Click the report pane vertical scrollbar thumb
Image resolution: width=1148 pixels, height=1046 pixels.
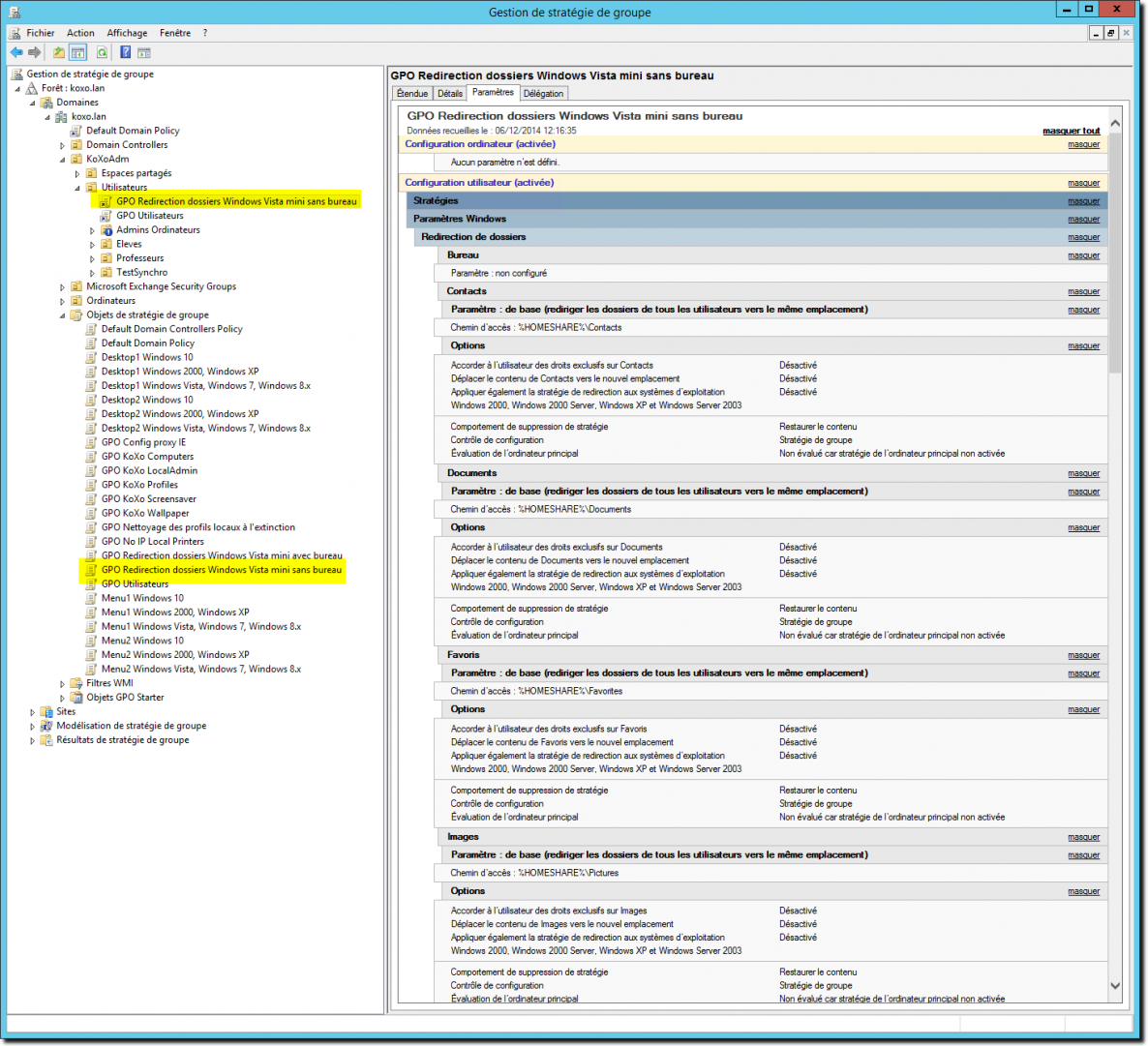pyautogui.click(x=1115, y=254)
